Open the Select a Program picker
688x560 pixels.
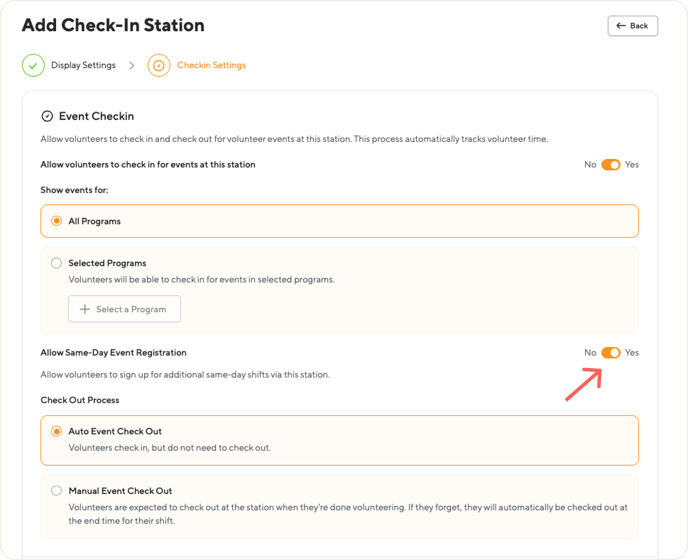124,310
